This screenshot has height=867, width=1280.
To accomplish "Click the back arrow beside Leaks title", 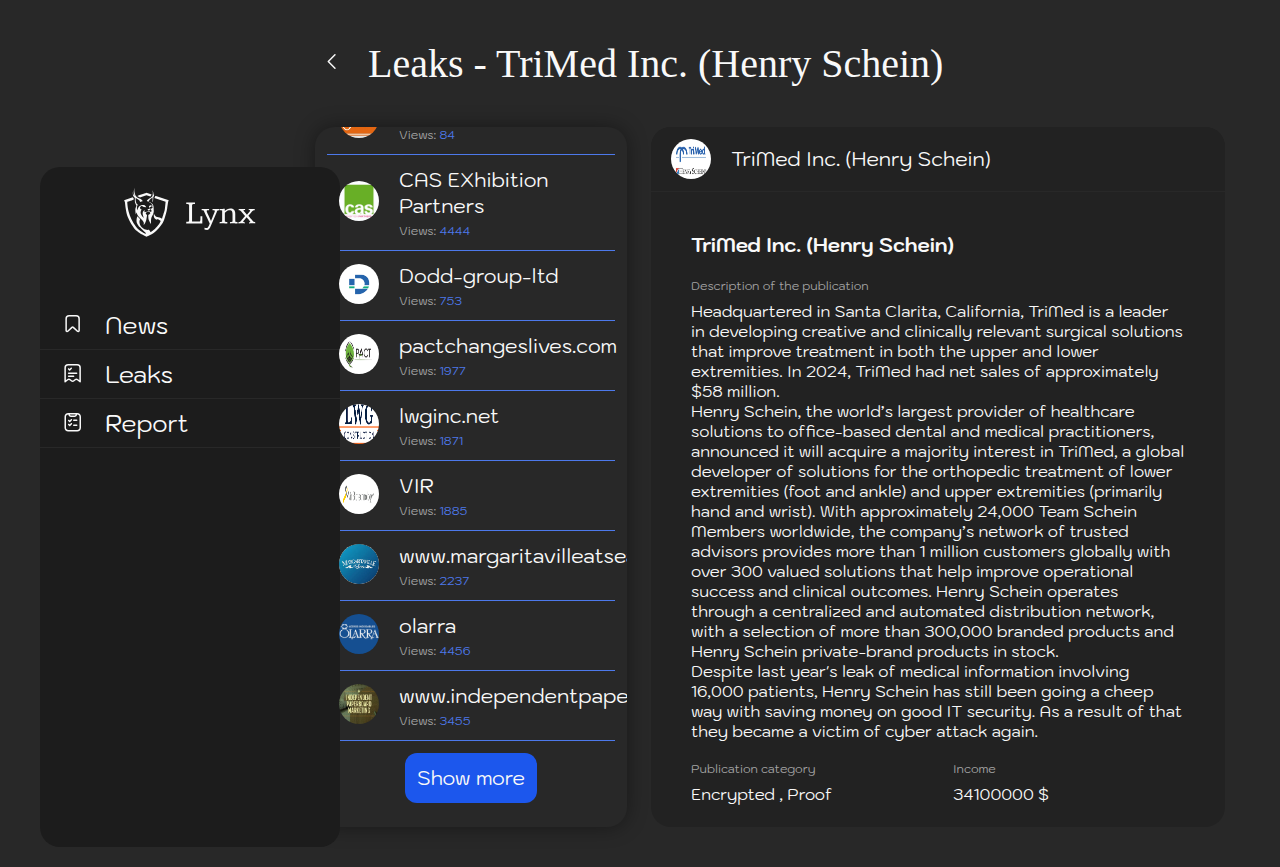I will [332, 62].
